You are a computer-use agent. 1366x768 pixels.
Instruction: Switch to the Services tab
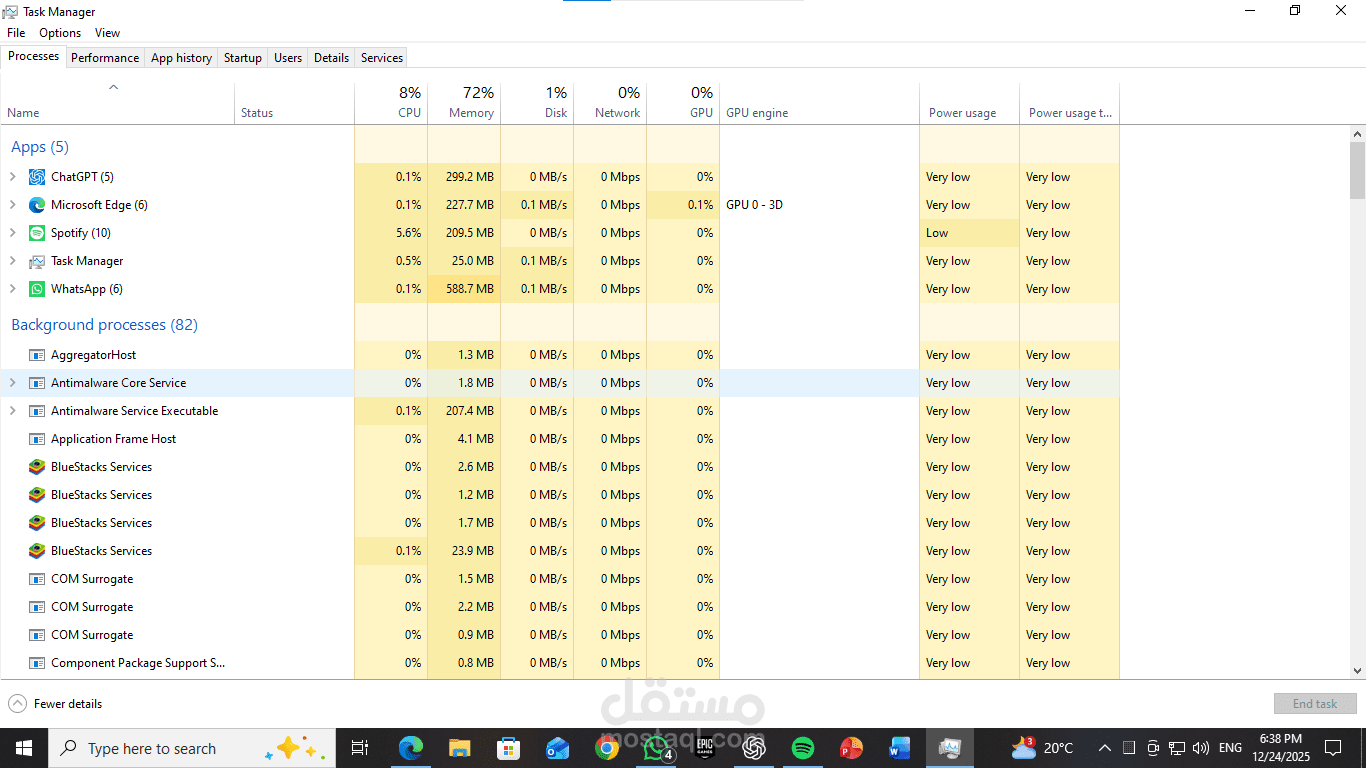[x=382, y=58]
